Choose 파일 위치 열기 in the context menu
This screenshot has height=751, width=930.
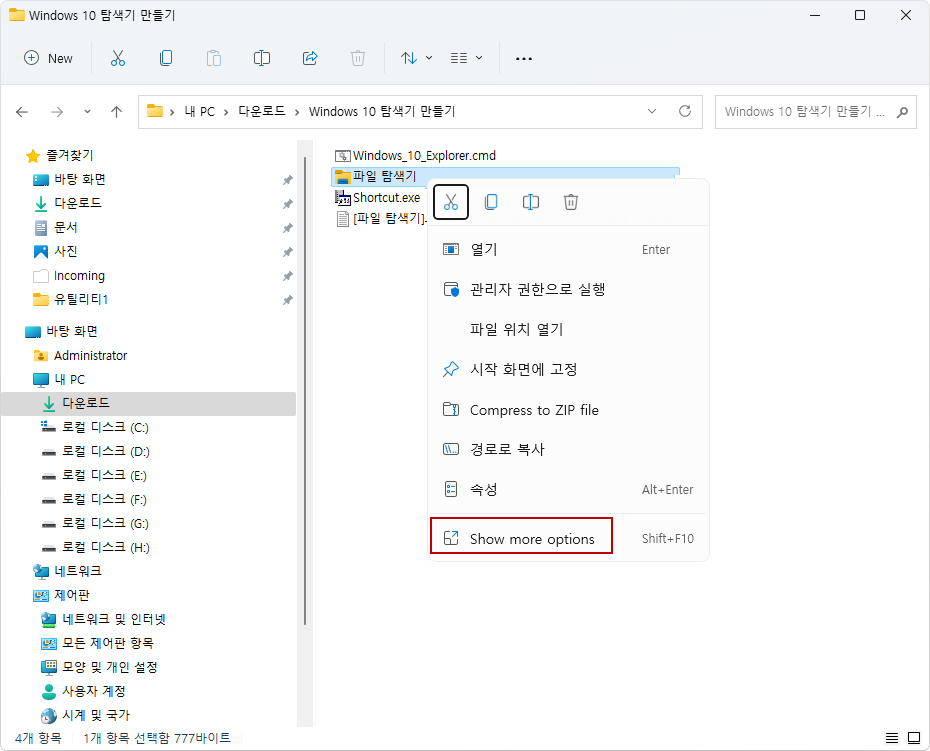[568, 329]
